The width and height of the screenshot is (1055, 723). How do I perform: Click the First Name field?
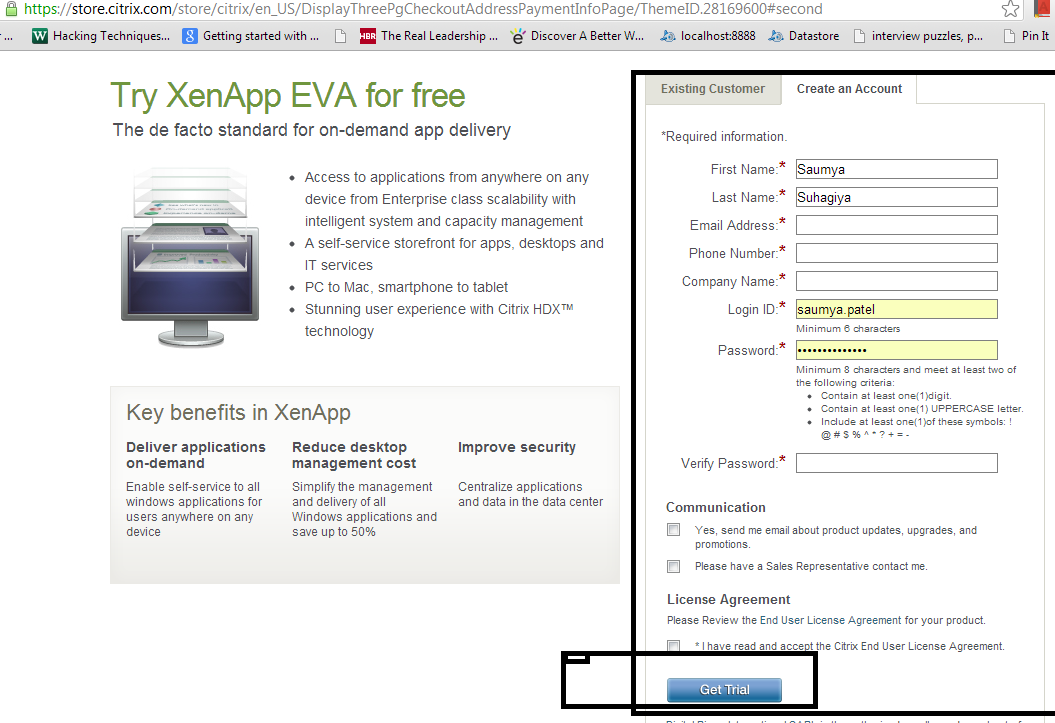(896, 169)
